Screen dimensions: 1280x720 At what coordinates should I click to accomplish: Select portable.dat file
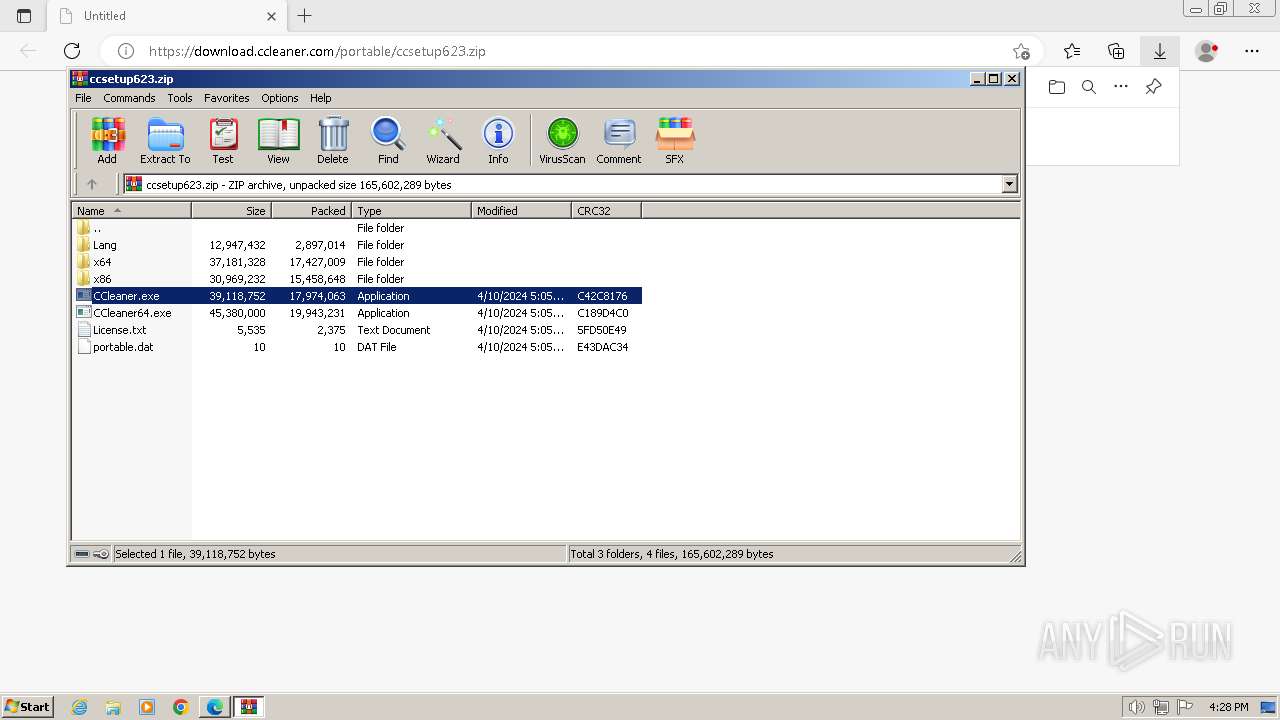(122, 347)
